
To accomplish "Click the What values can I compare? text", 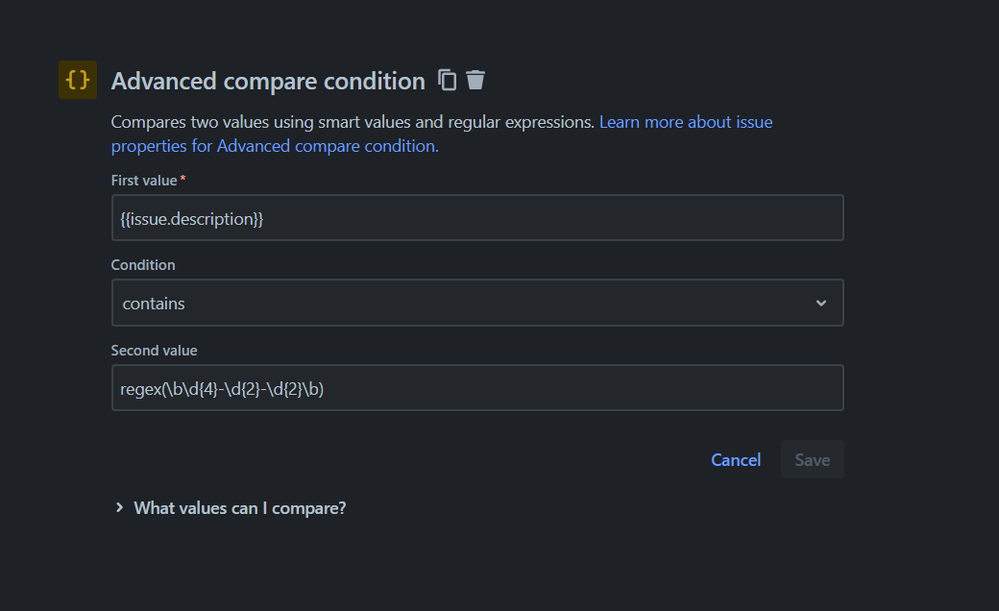I will 240,508.
